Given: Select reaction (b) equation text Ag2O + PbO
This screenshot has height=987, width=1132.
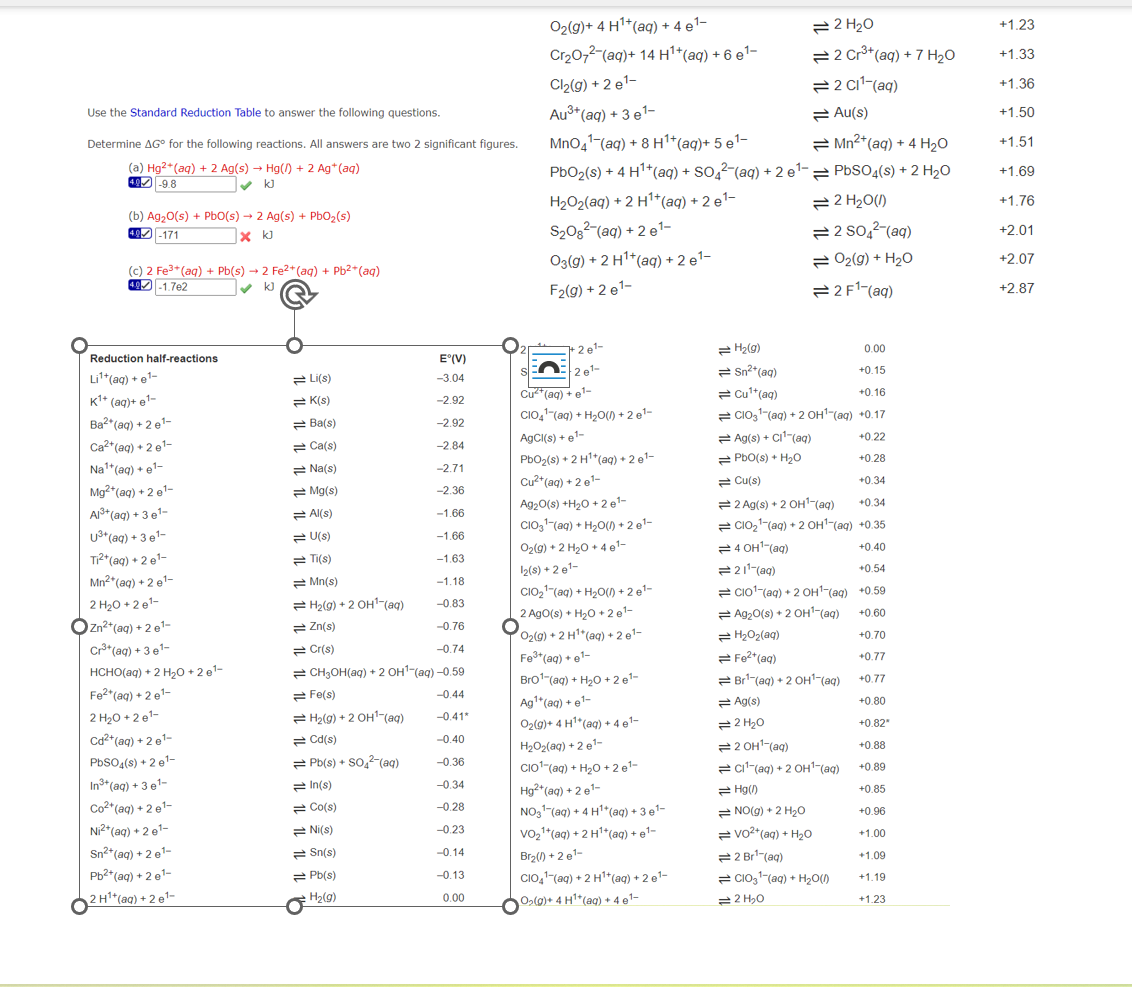Looking at the screenshot, I should coord(249,216).
